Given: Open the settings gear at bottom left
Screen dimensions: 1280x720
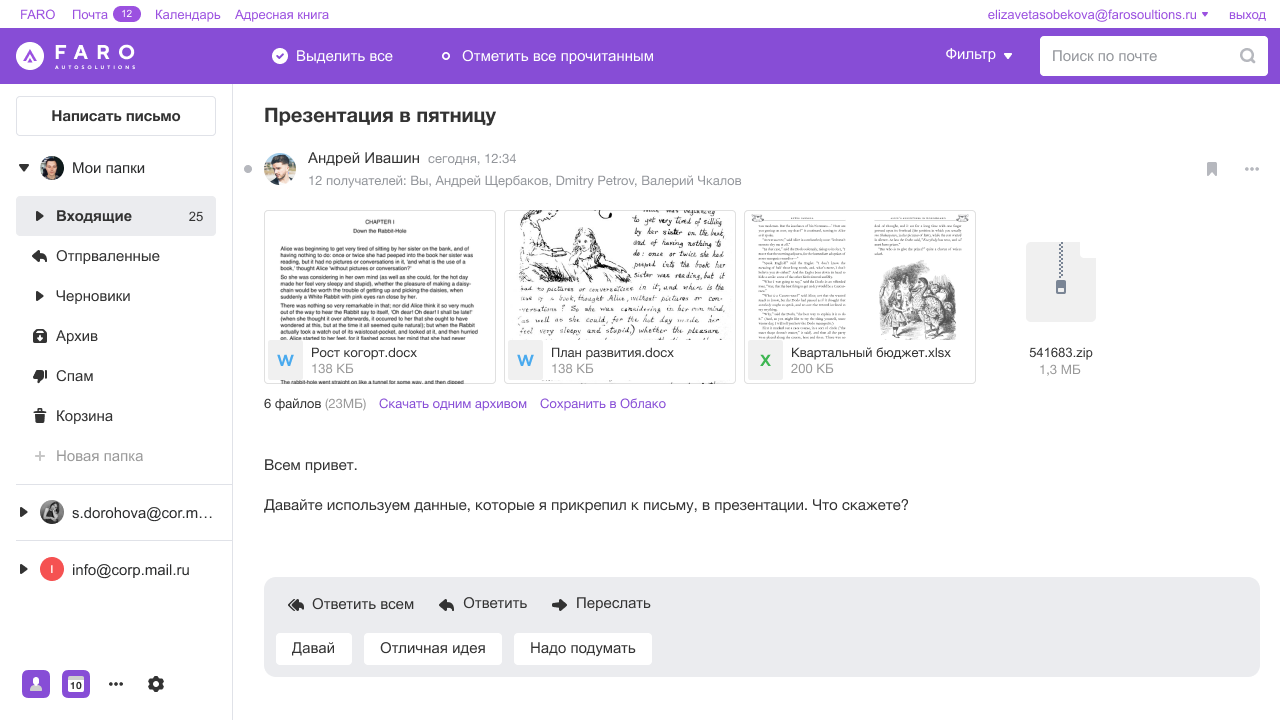Looking at the screenshot, I should pyautogui.click(x=156, y=684).
